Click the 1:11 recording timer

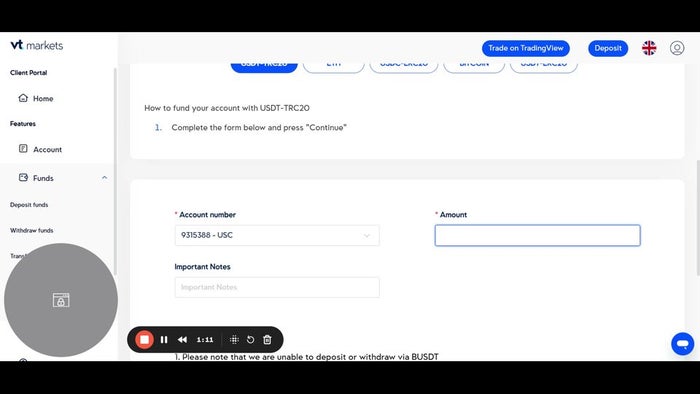[205, 340]
